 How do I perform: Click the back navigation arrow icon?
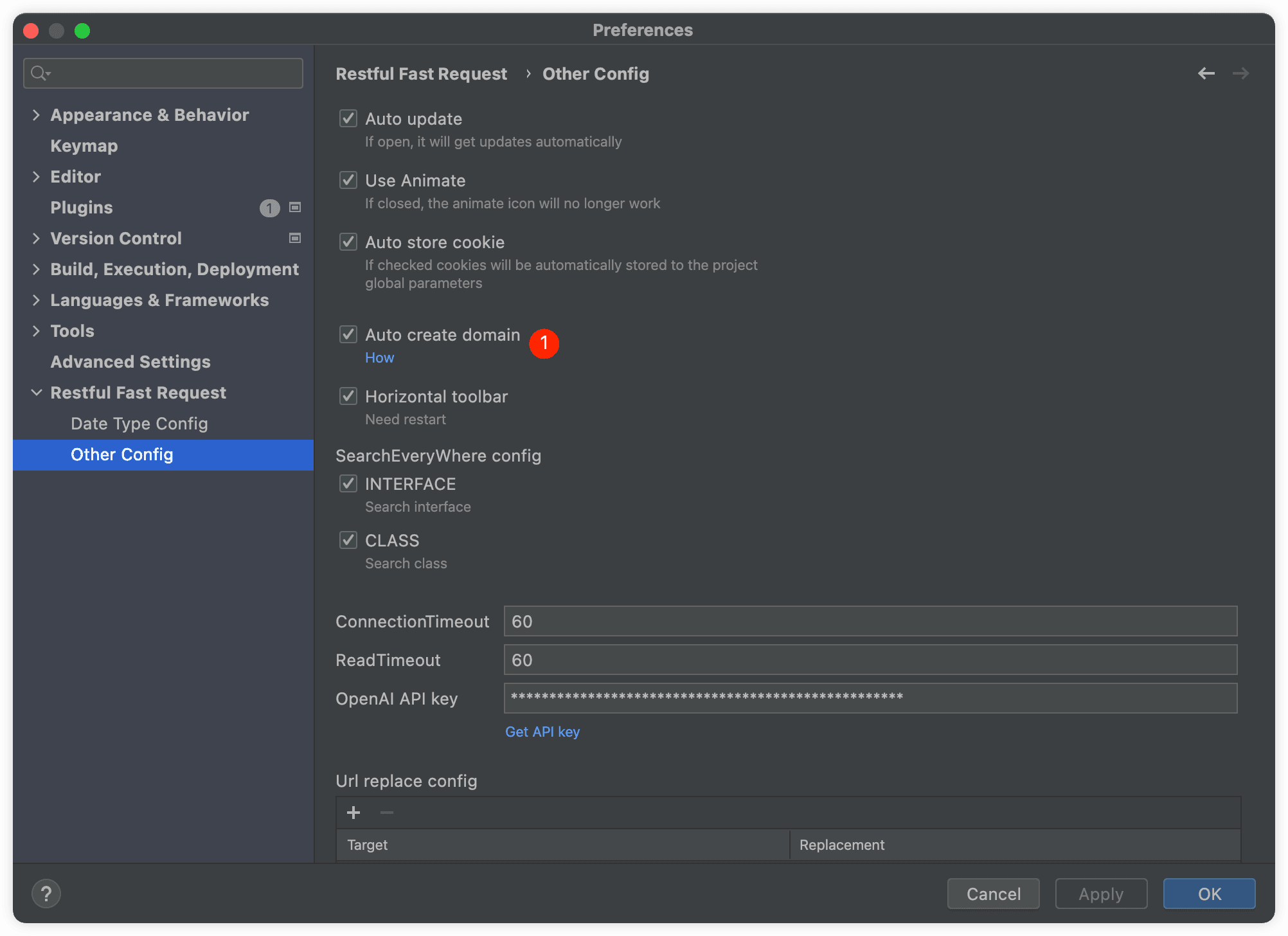click(1206, 74)
